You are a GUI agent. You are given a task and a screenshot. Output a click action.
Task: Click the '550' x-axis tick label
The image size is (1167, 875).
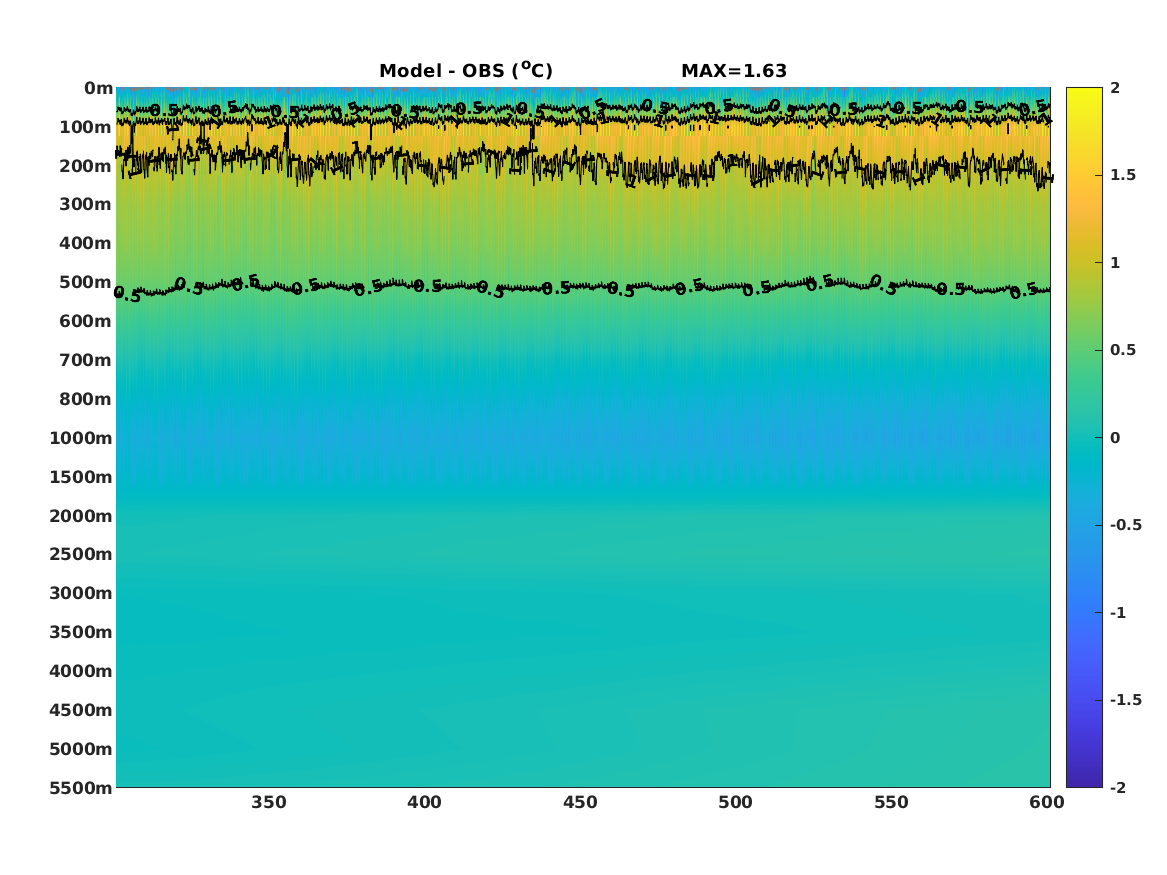coord(891,802)
